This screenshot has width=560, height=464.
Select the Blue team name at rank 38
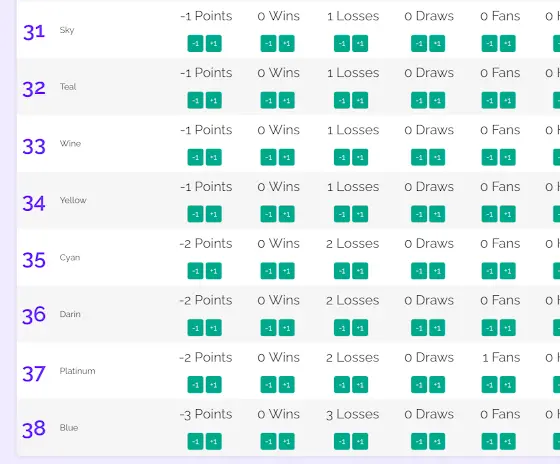69,428
